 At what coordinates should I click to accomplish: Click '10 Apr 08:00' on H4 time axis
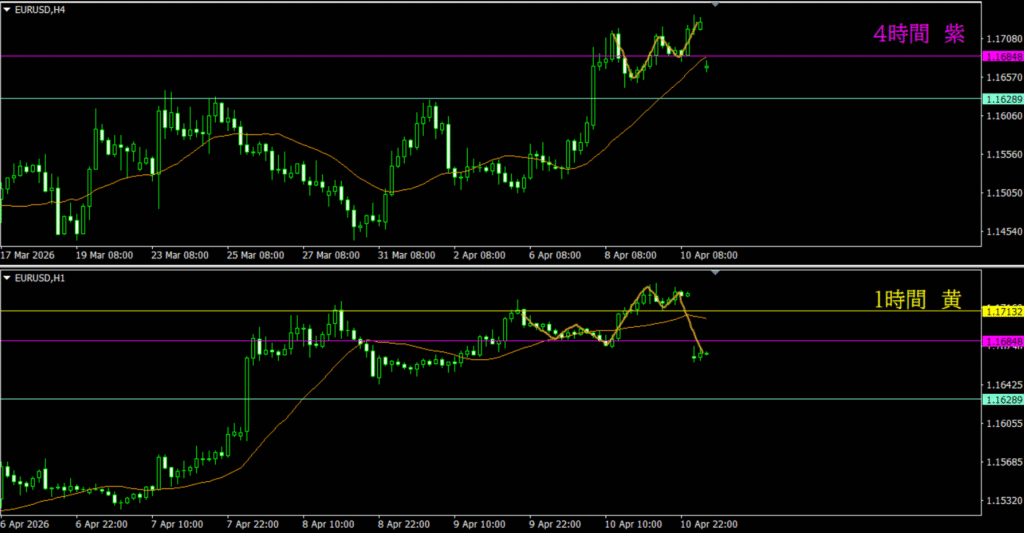click(709, 255)
